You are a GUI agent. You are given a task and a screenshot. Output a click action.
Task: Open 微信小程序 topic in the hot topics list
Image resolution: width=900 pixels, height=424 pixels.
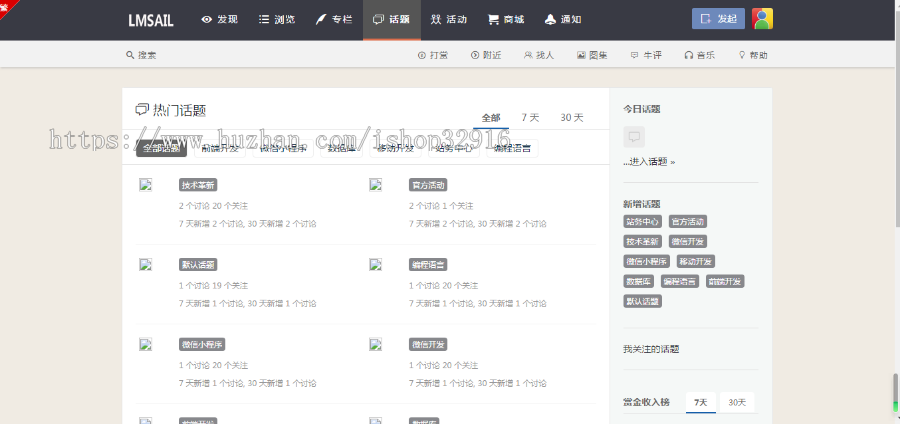202,344
